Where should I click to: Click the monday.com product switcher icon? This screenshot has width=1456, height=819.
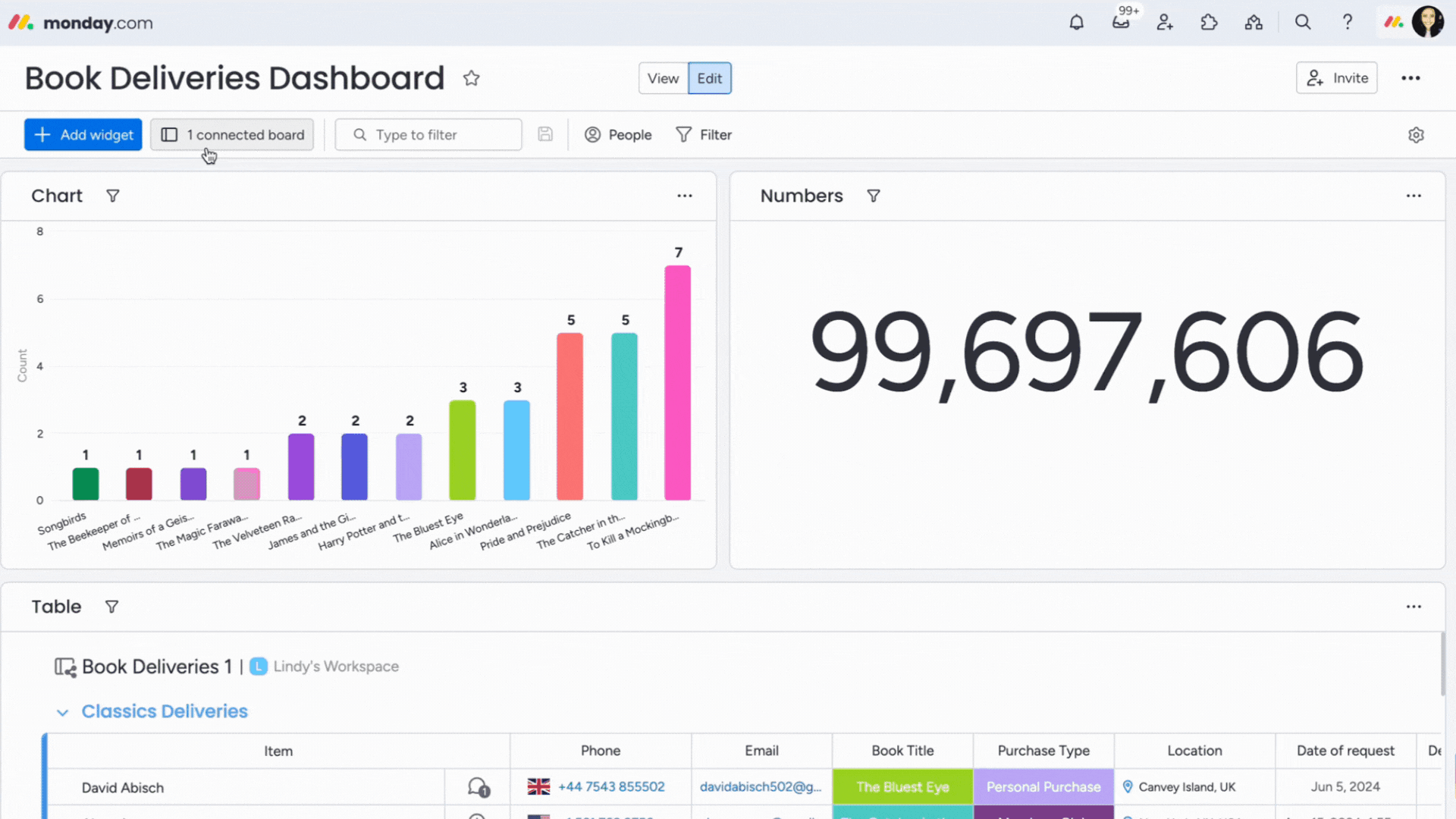coord(1394,23)
